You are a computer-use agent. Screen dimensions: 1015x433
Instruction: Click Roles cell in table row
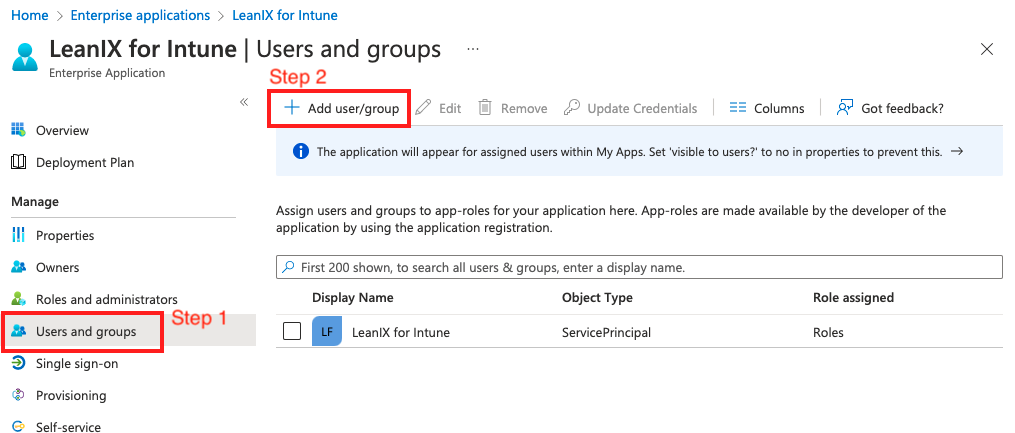[x=829, y=333]
